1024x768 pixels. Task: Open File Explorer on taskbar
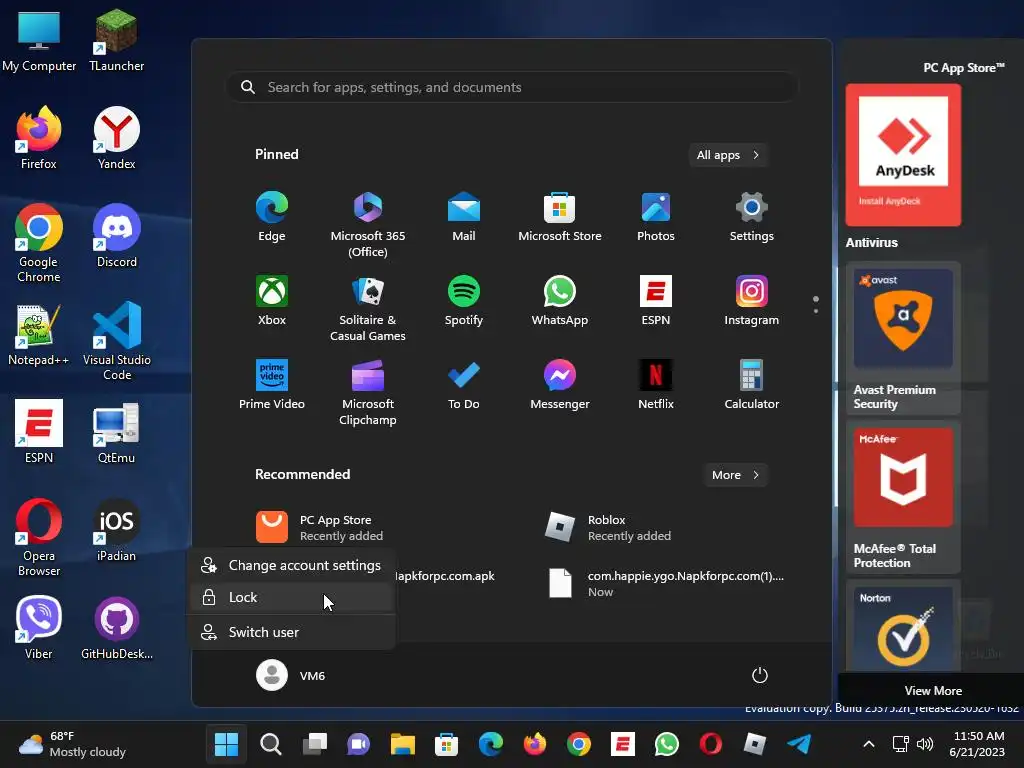(x=402, y=744)
